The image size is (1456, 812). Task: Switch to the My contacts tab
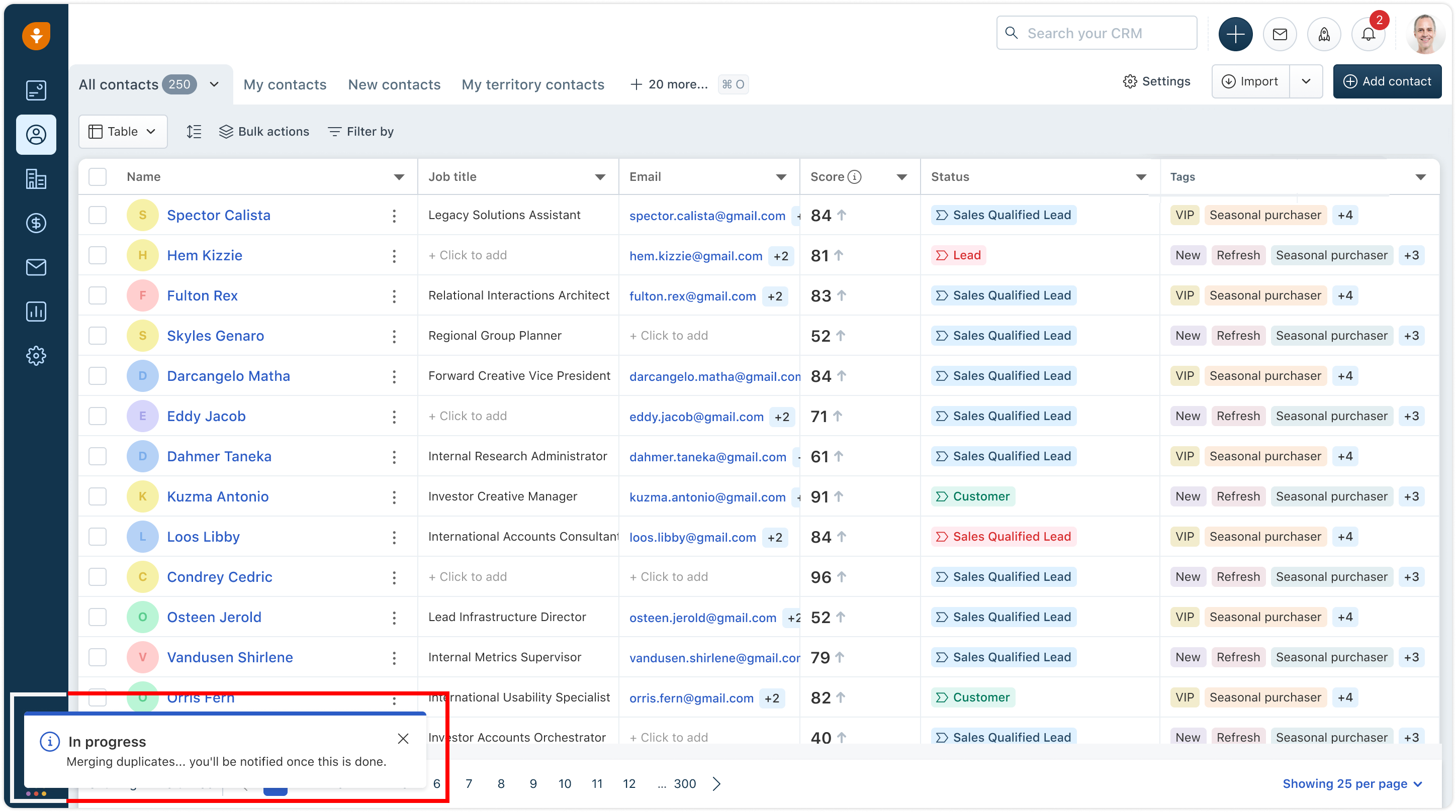tap(285, 85)
